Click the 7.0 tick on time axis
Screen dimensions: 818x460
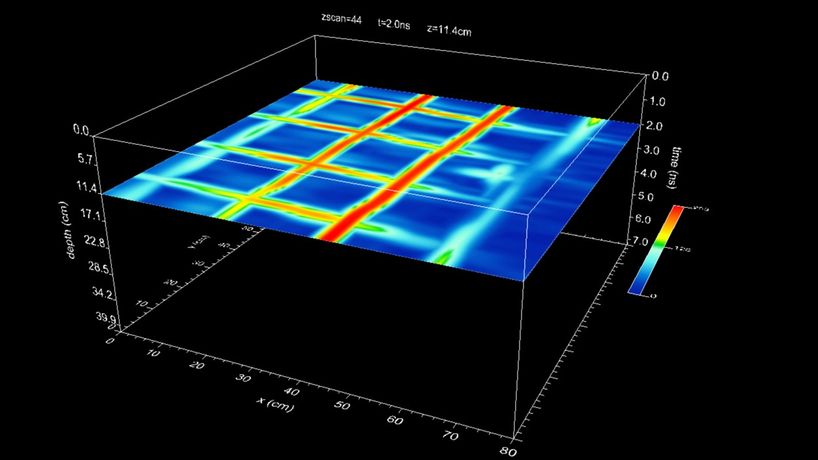640,242
